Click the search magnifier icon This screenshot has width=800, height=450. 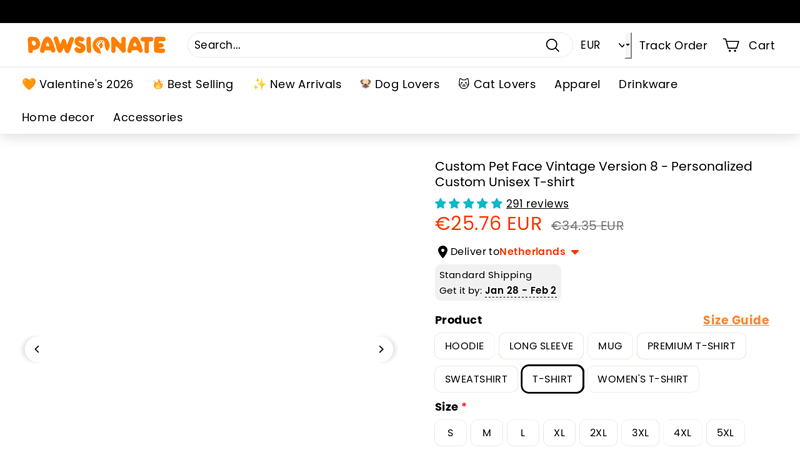tap(552, 45)
